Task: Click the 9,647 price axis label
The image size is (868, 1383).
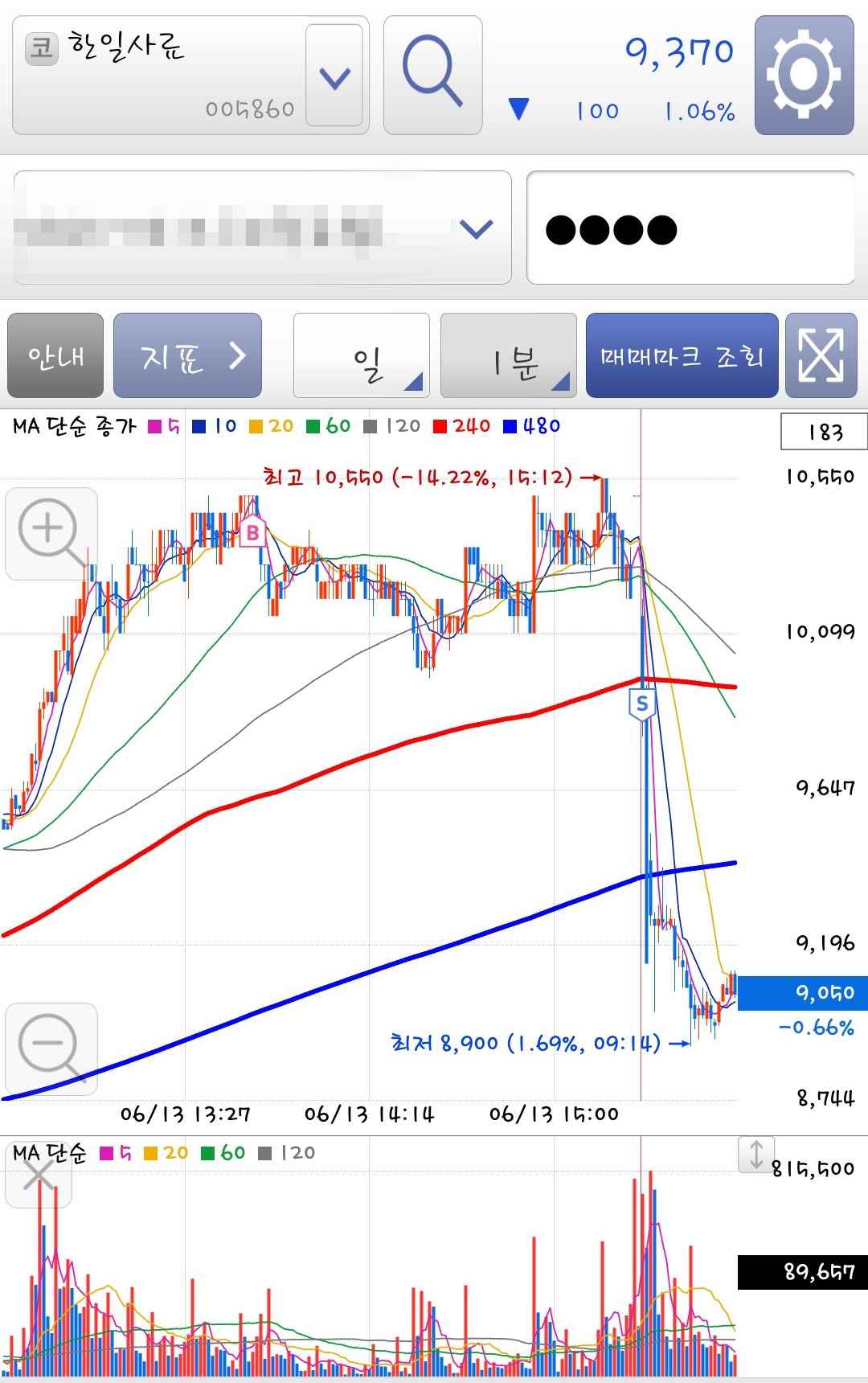Action: 825,787
